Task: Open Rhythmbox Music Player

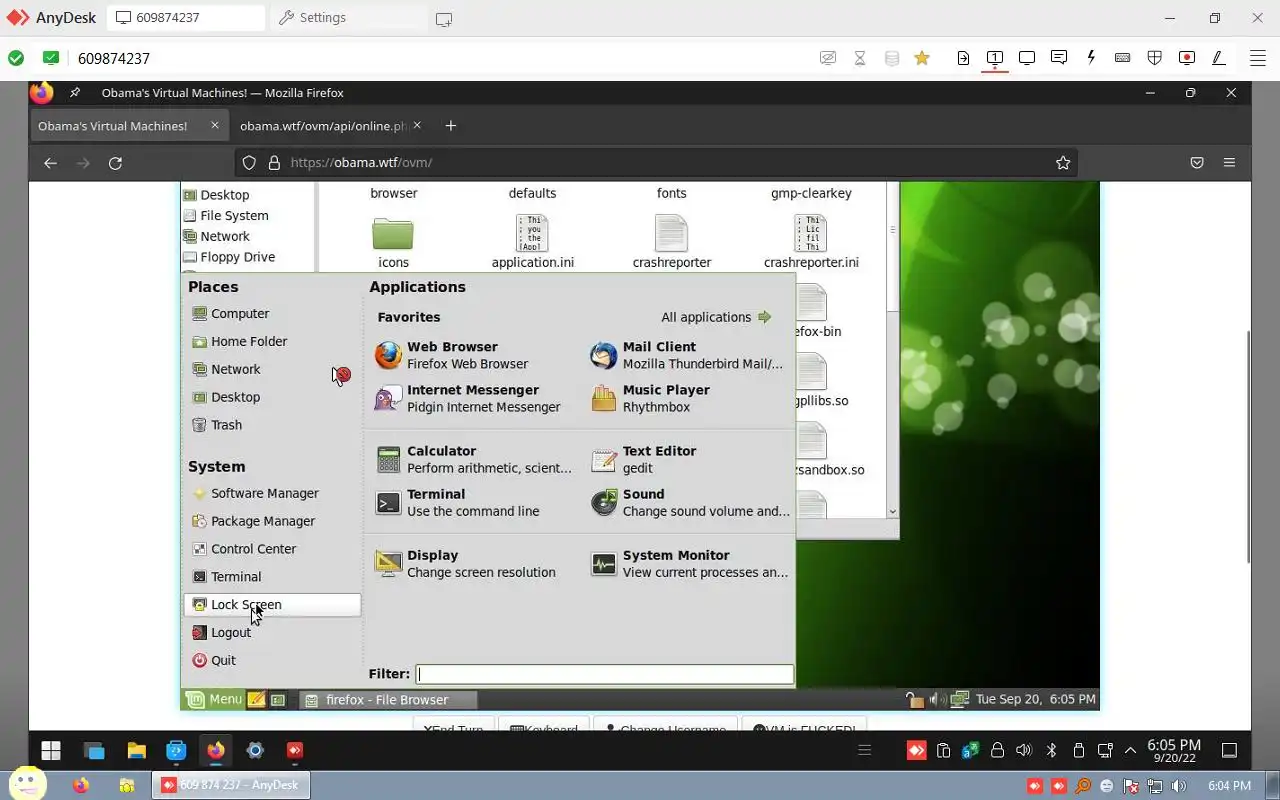Action: pyautogui.click(x=650, y=398)
